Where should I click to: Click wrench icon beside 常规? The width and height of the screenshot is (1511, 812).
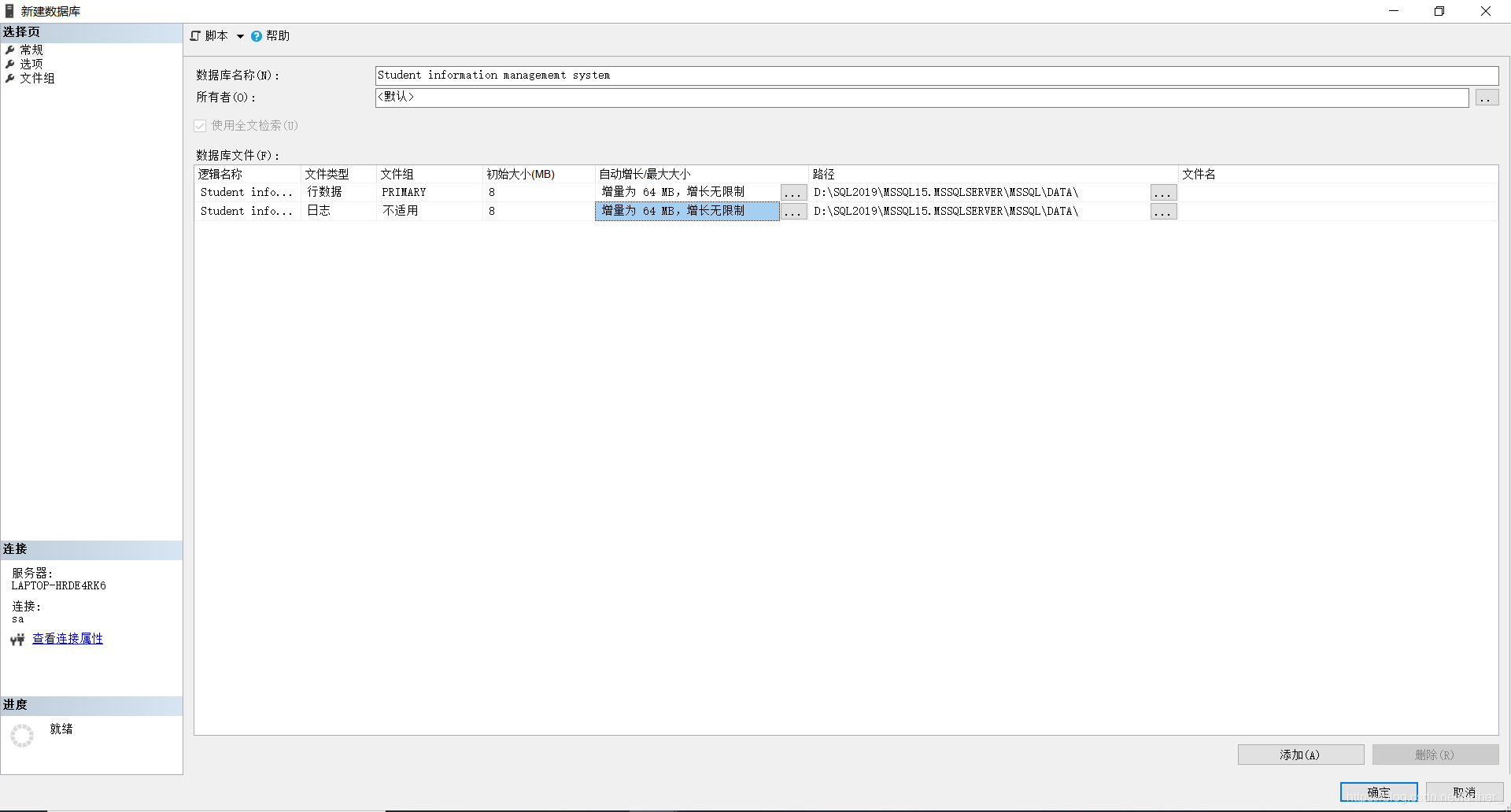(x=10, y=50)
